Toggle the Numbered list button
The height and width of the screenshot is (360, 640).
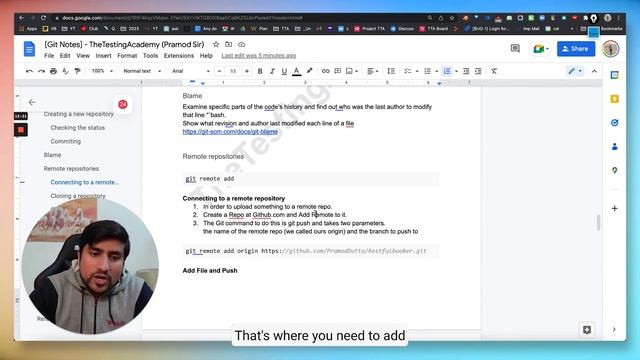pos(447,71)
